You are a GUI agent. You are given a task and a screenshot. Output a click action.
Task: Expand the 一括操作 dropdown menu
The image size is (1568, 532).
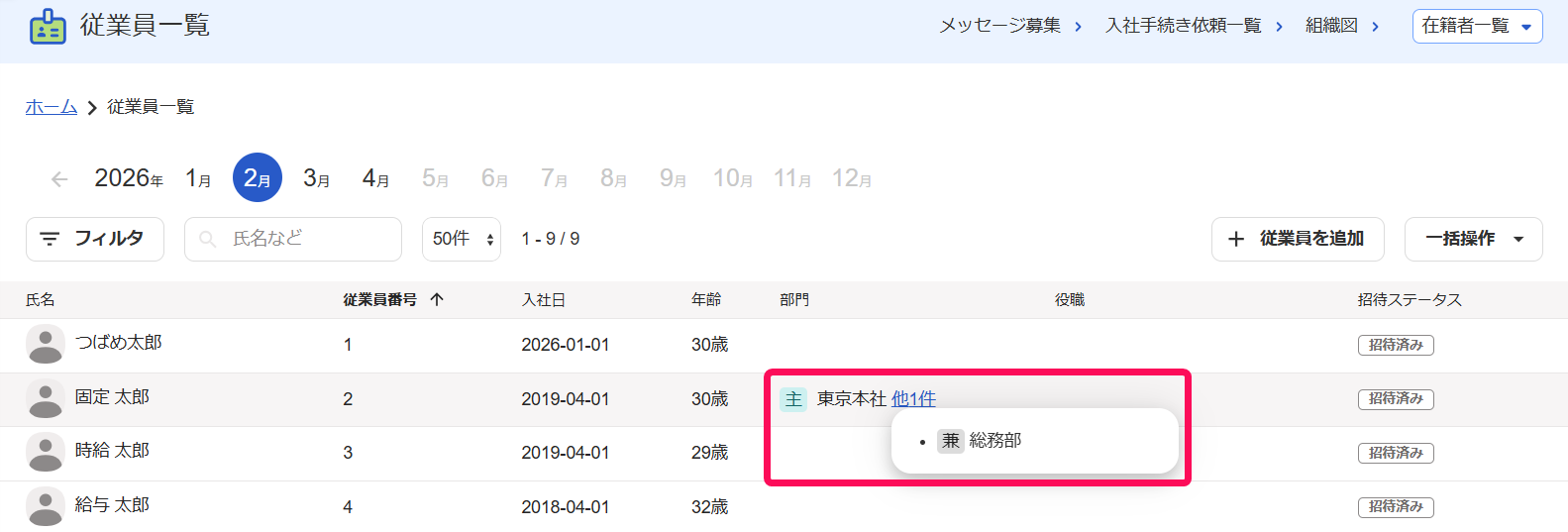tap(1476, 239)
